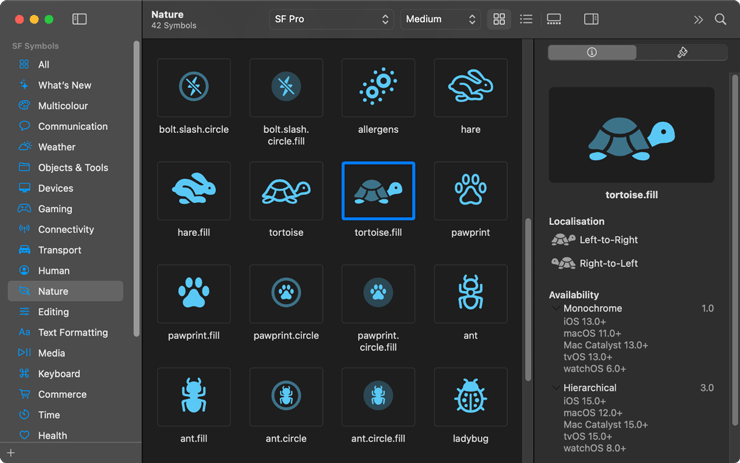This screenshot has height=463, width=740.
Task: Open the Media category
Action: 66,353
